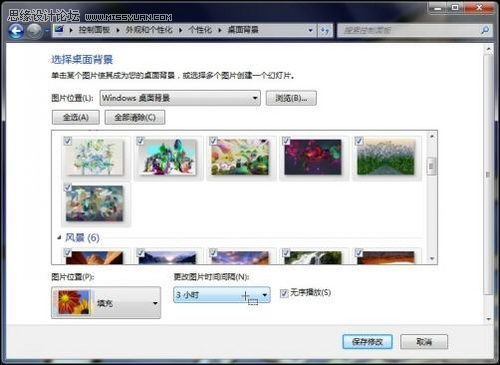
Task: Select the green field path wallpaper thumbnail
Action: pyautogui.click(x=386, y=157)
